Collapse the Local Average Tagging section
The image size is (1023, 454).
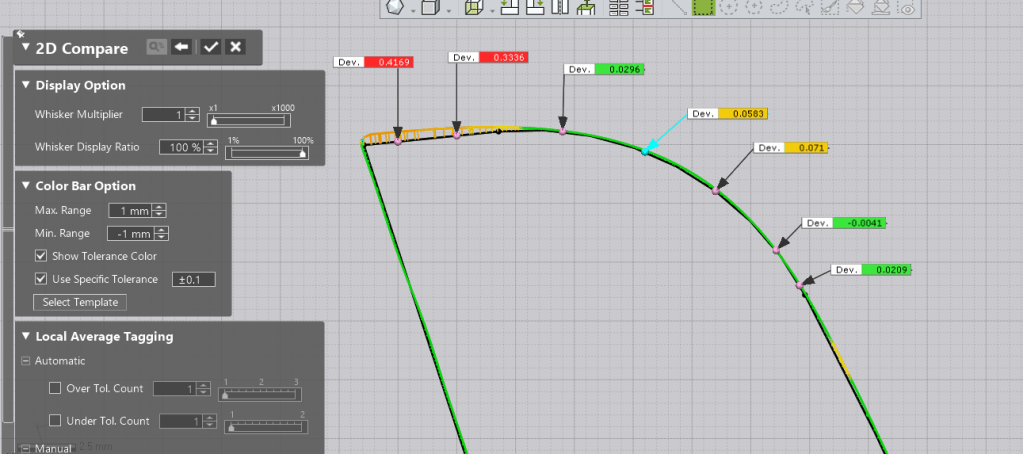(26, 337)
